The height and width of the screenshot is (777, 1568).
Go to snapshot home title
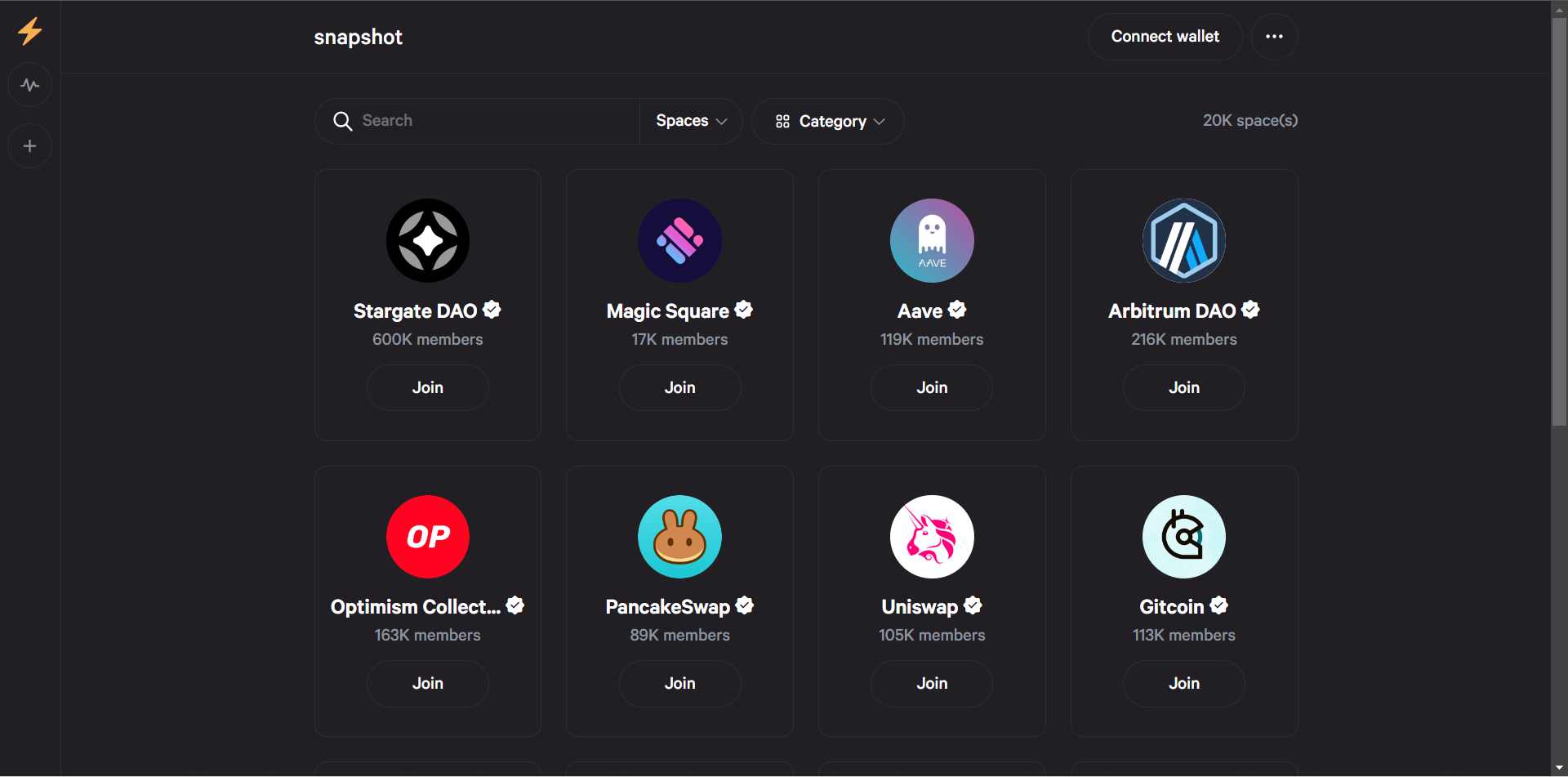pyautogui.click(x=358, y=38)
